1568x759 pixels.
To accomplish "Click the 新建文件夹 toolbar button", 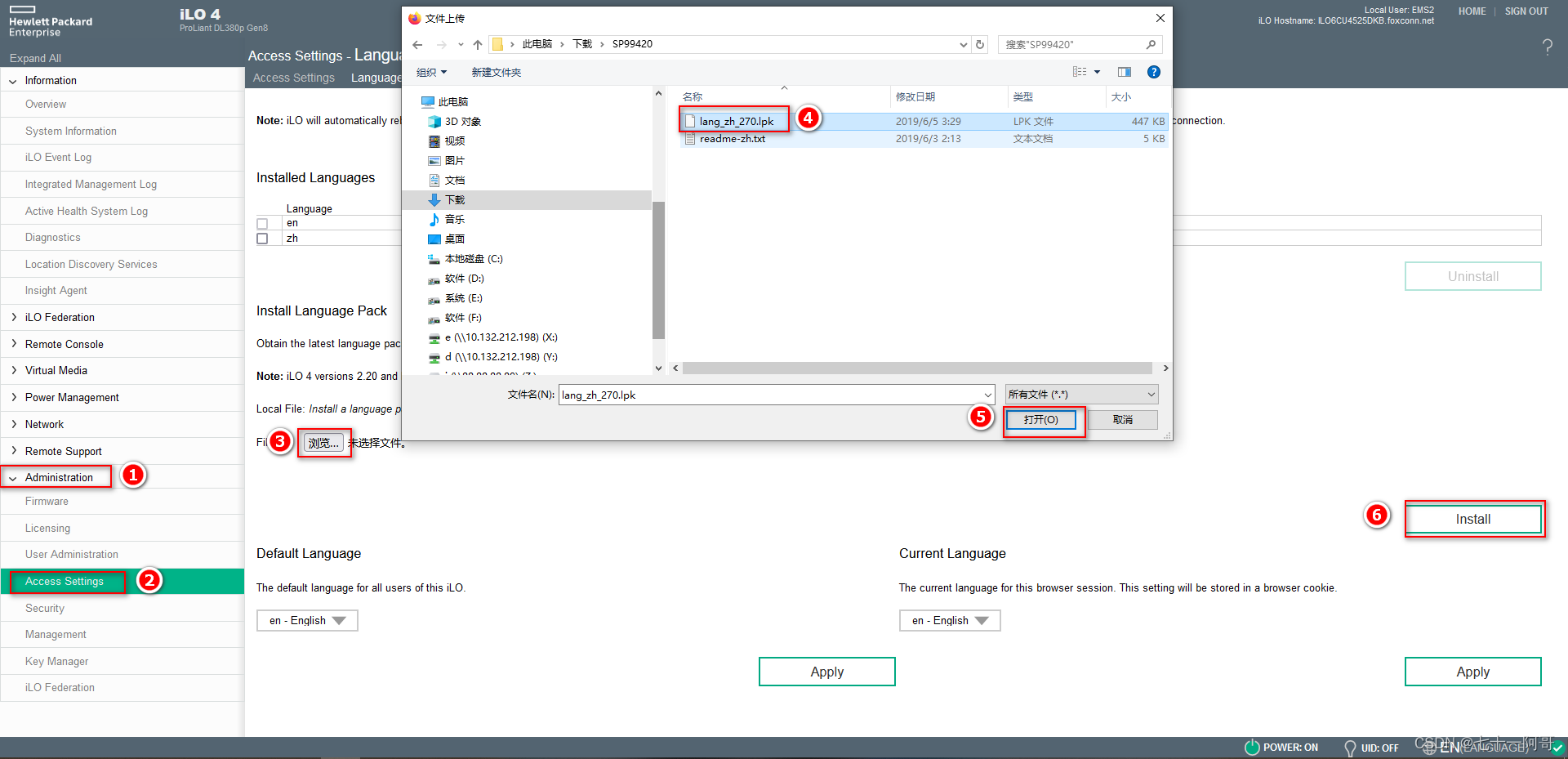I will click(497, 73).
